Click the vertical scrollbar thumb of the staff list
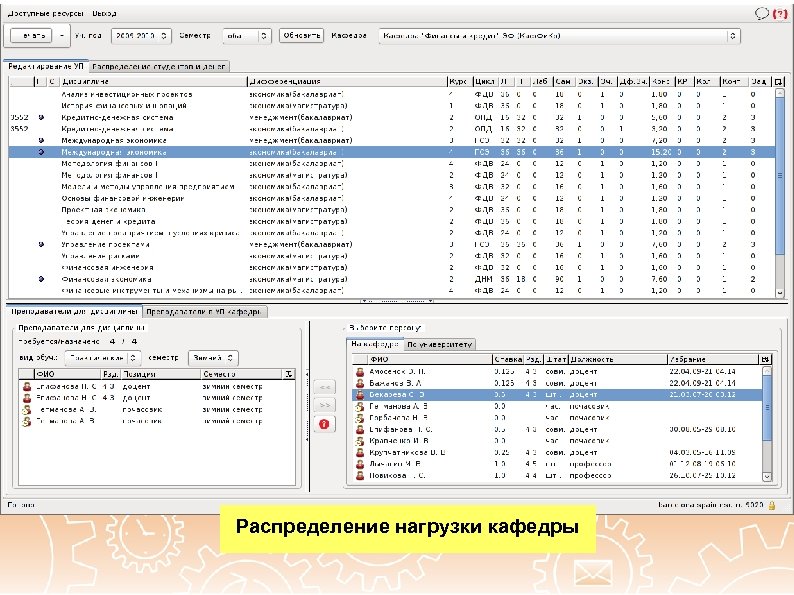Viewport: 794px width, 595px height. [767, 408]
